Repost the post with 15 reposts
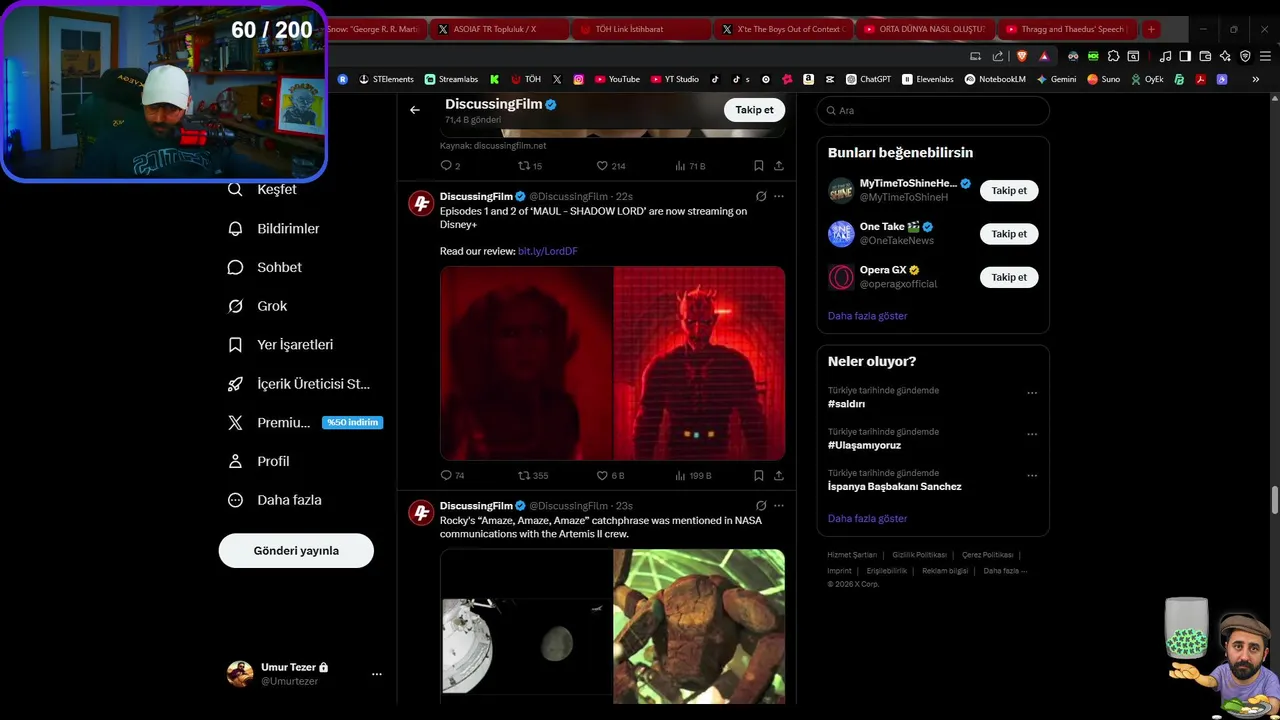Image resolution: width=1280 pixels, height=720 pixels. (x=530, y=166)
